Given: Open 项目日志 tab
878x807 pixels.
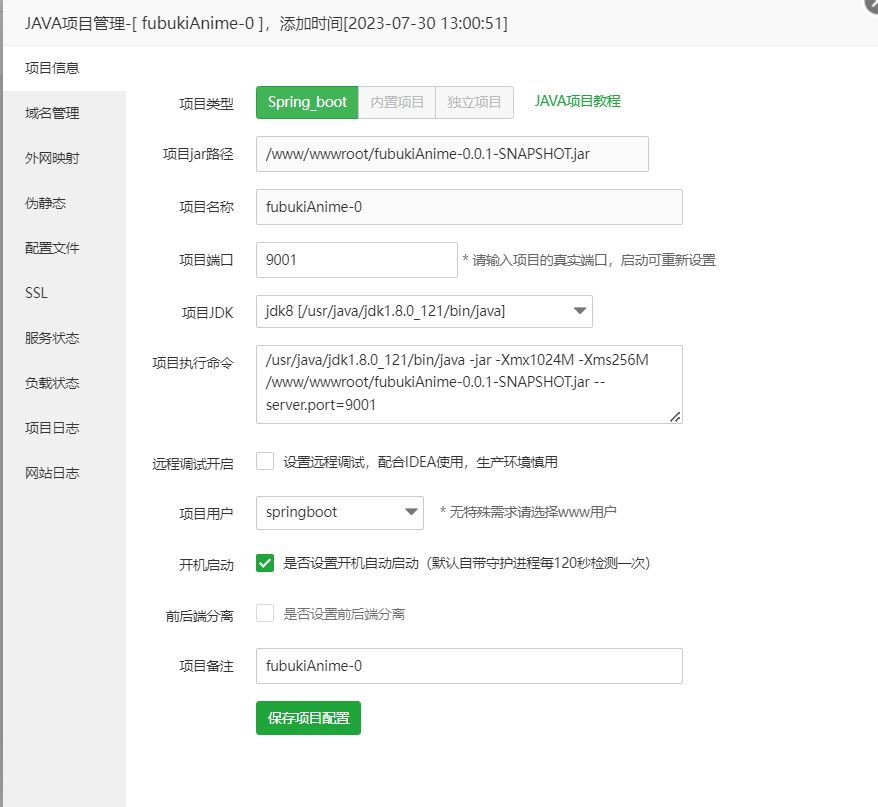Looking at the screenshot, I should point(52,428).
